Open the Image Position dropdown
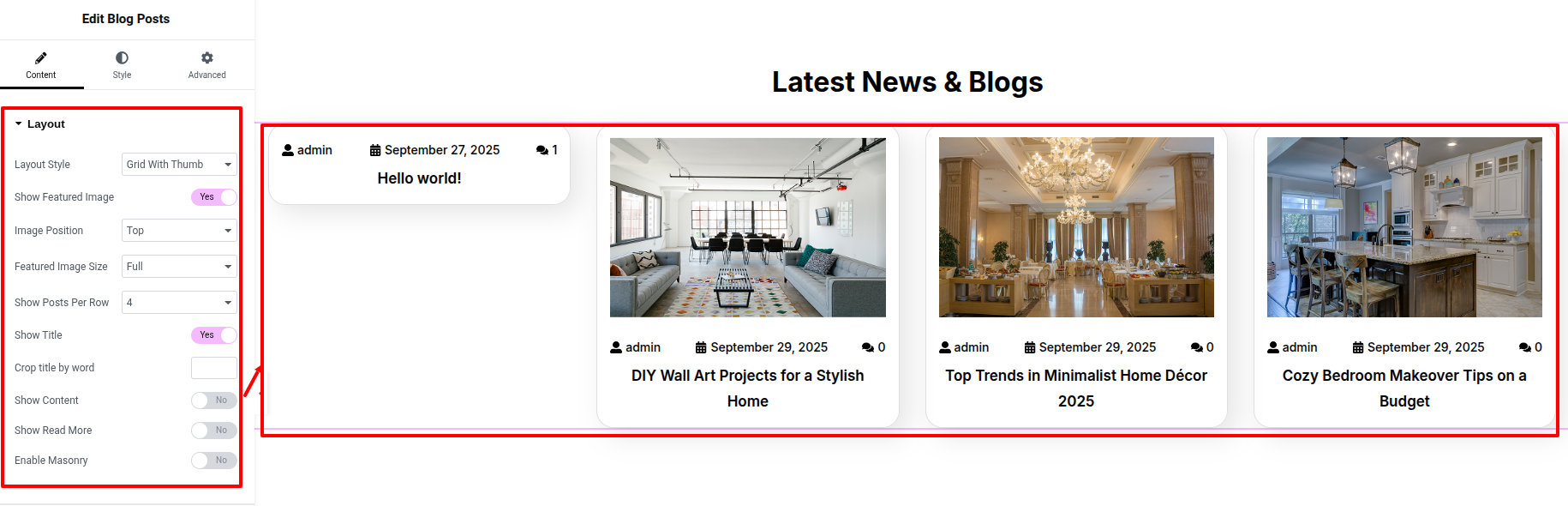This screenshot has width=1568, height=506. 179,231
